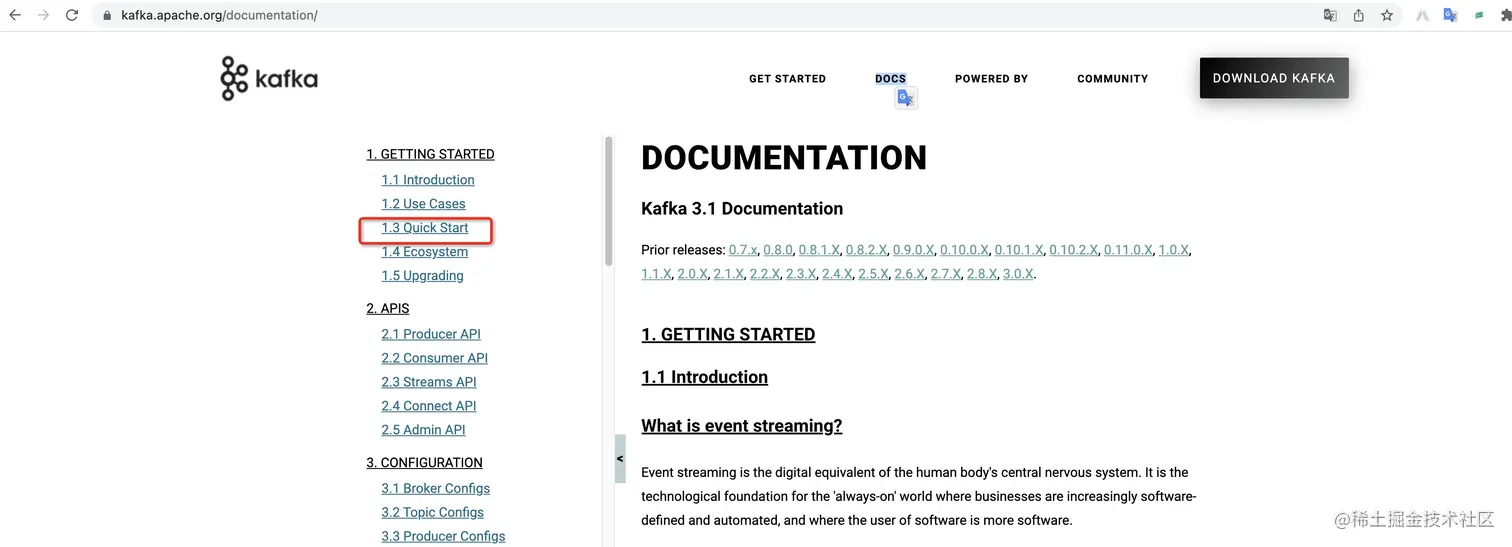This screenshot has width=1512, height=547.
Task: Open the 2.4.X prior release link
Action: tap(837, 274)
